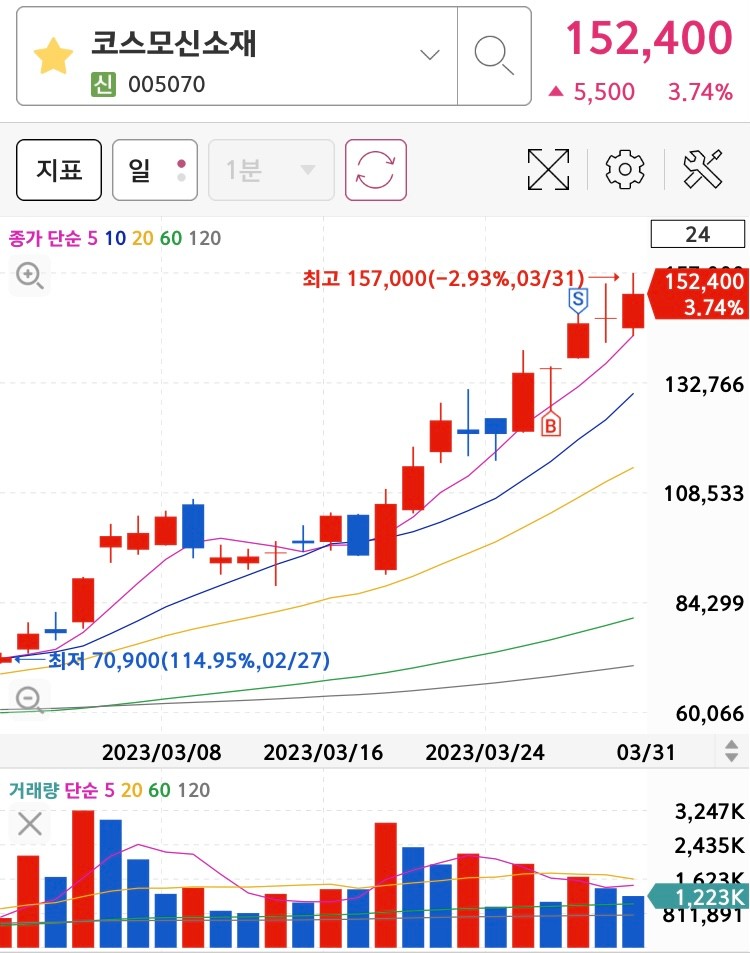Select the 60-day price moving average label
The image size is (750, 953).
click(171, 238)
